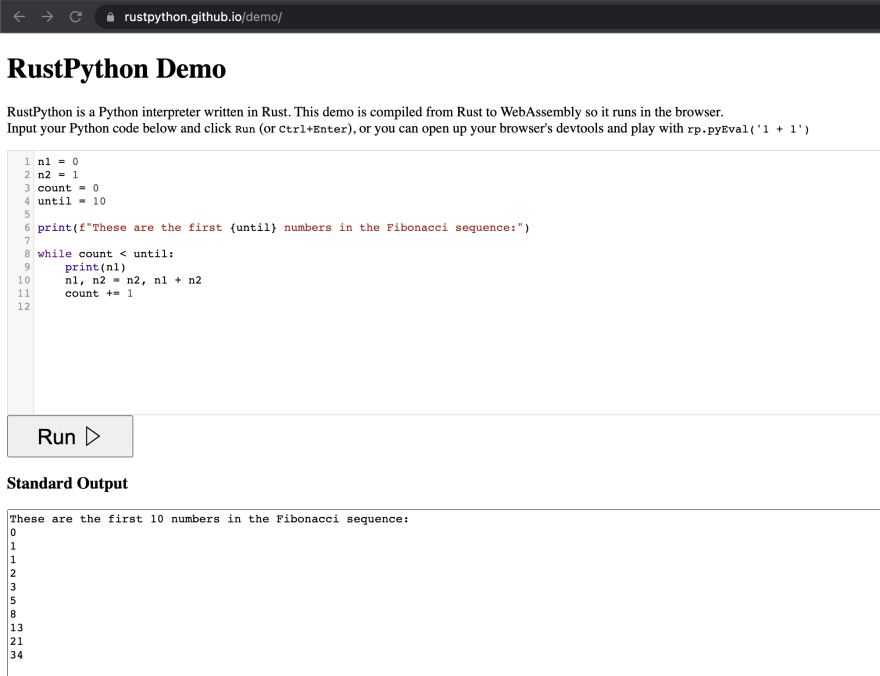Screen dimensions: 880x676
Task: Click the 'count = 0' code line
Action: tap(68, 188)
